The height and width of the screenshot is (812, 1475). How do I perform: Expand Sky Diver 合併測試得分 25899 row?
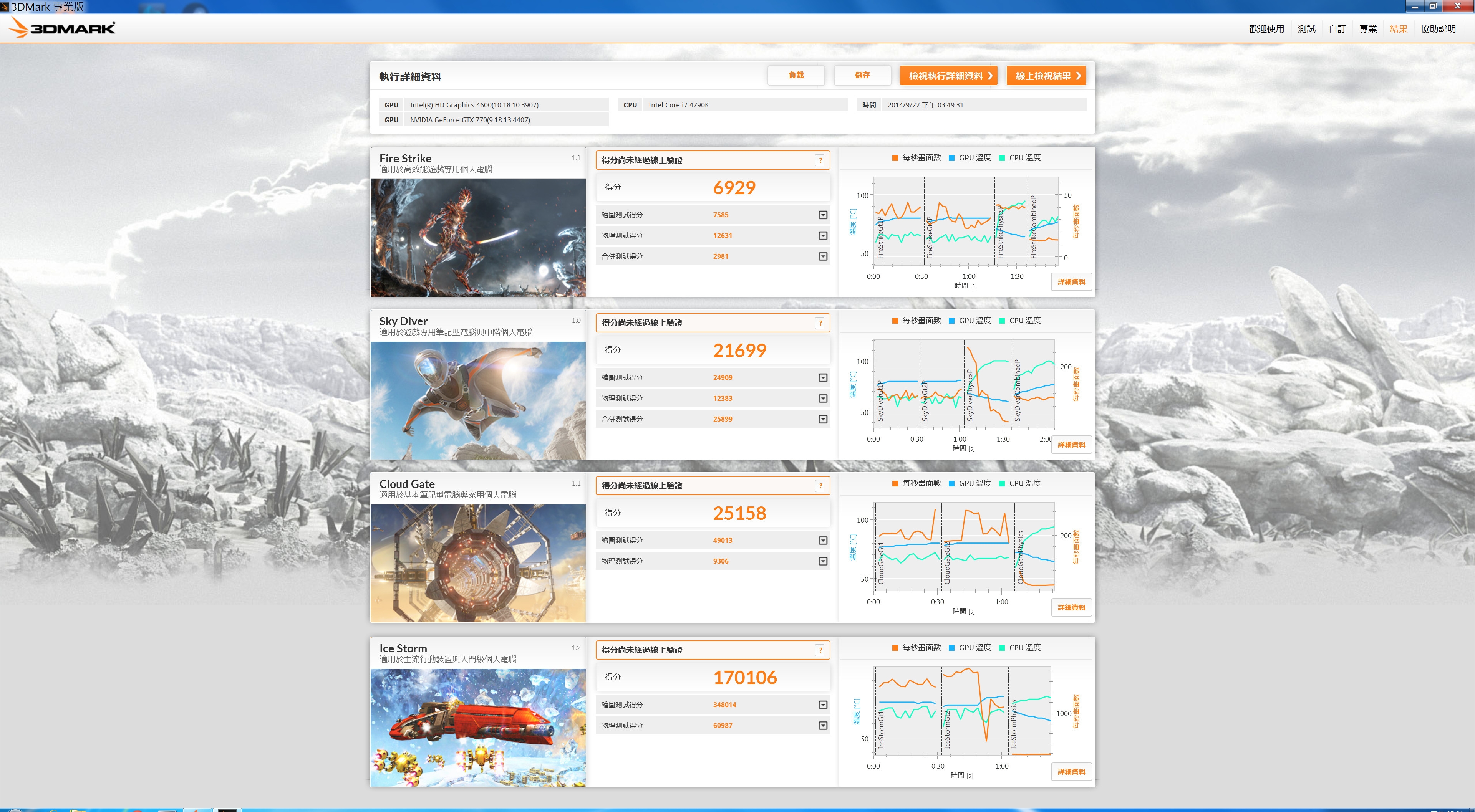click(x=823, y=419)
